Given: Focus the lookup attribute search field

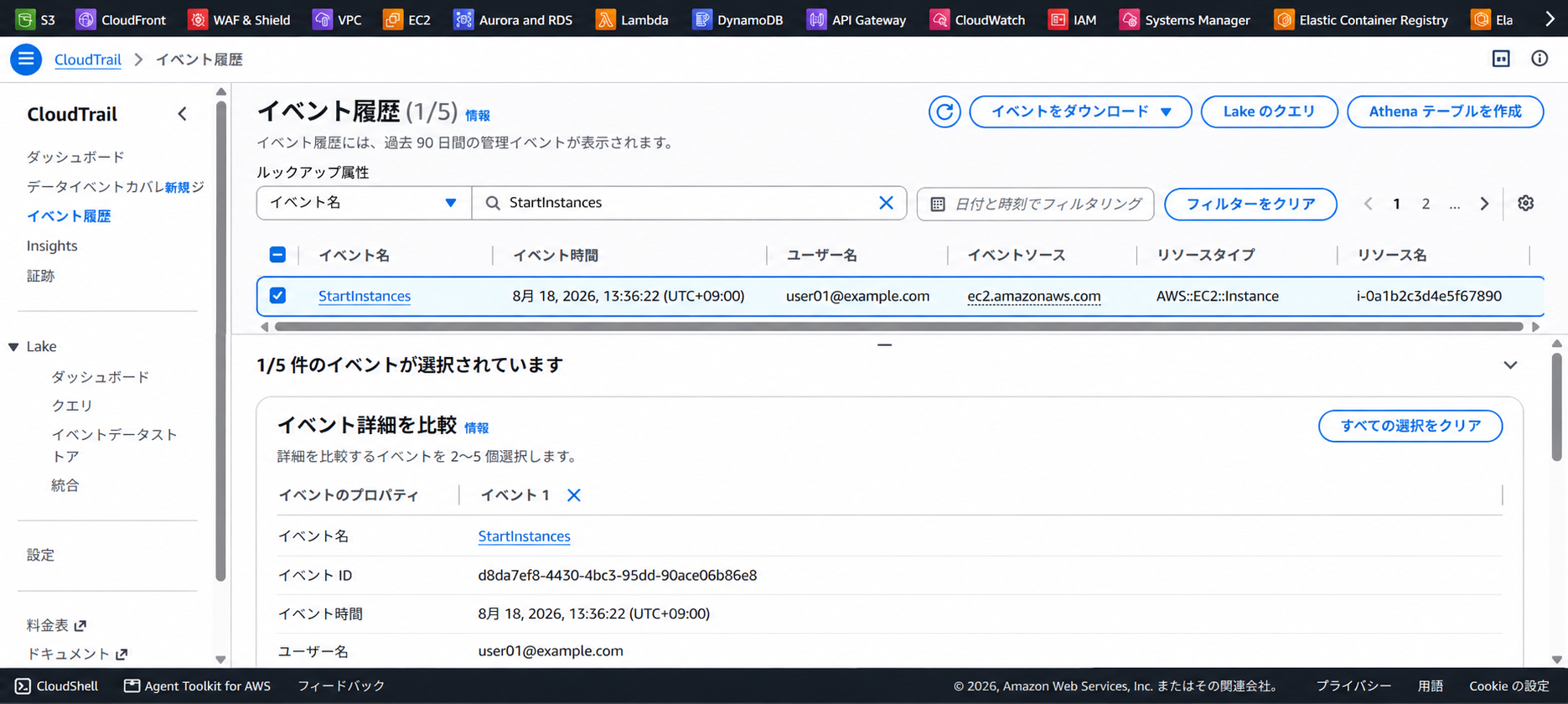Looking at the screenshot, I should pos(689,203).
